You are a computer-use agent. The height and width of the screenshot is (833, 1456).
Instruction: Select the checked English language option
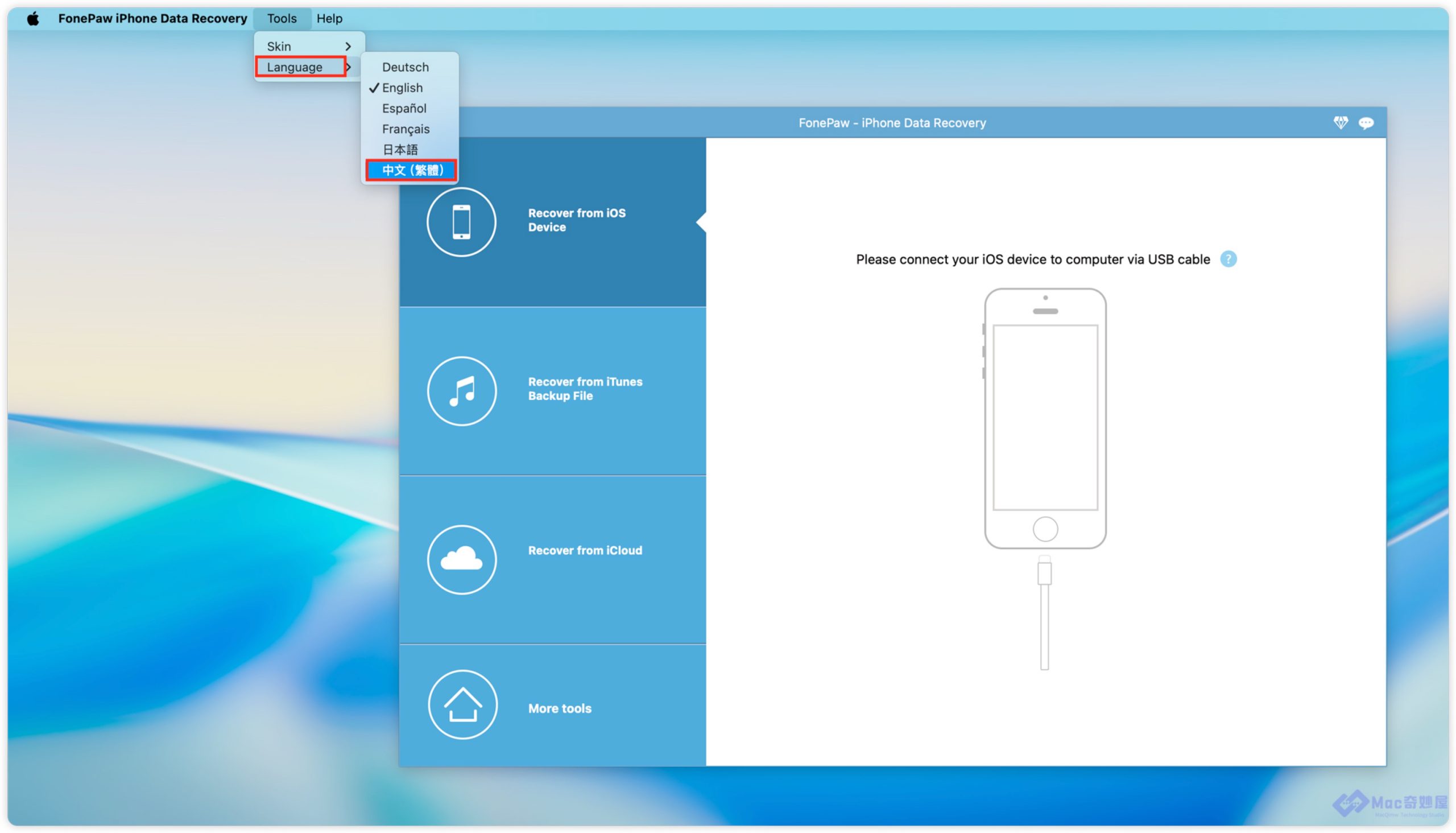(x=402, y=88)
